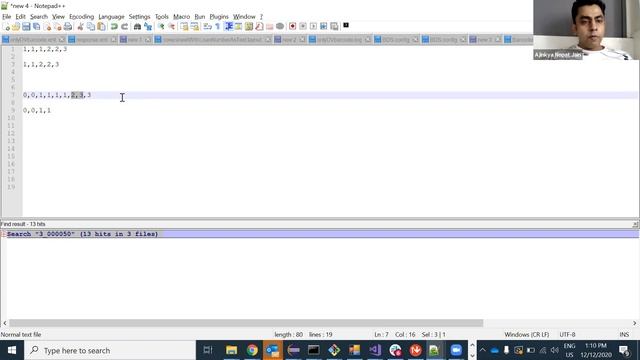The width and height of the screenshot is (640, 360).
Task: Open the Edit menu
Action: pos(20,17)
